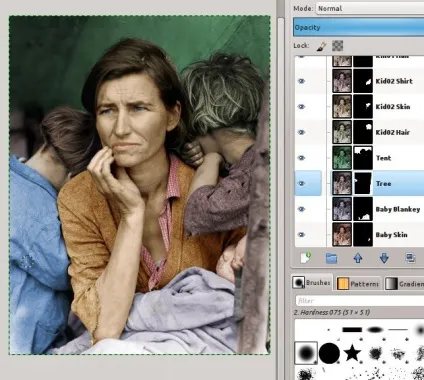
Task: Select the Kid02 Hair layer thumbnail
Action: (x=342, y=132)
